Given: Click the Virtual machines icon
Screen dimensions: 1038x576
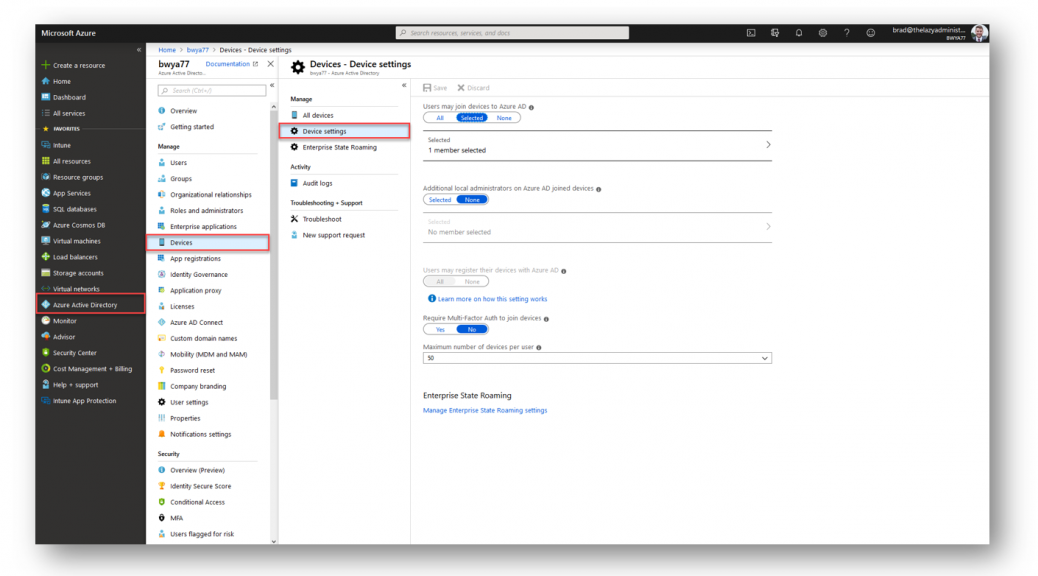Looking at the screenshot, I should tap(46, 241).
